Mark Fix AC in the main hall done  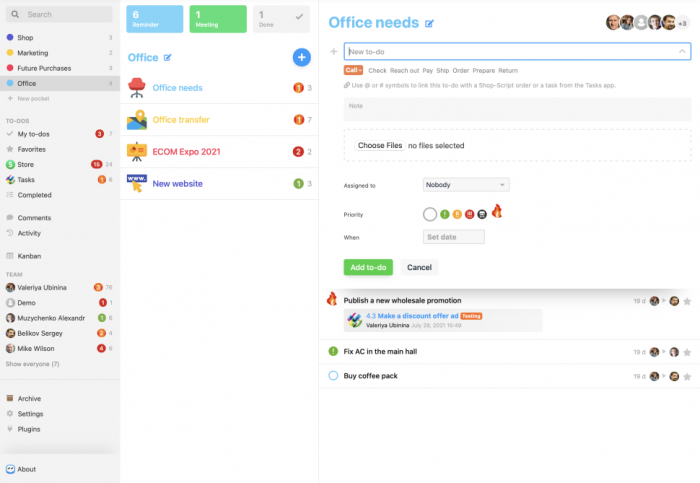pyautogui.click(x=333, y=352)
